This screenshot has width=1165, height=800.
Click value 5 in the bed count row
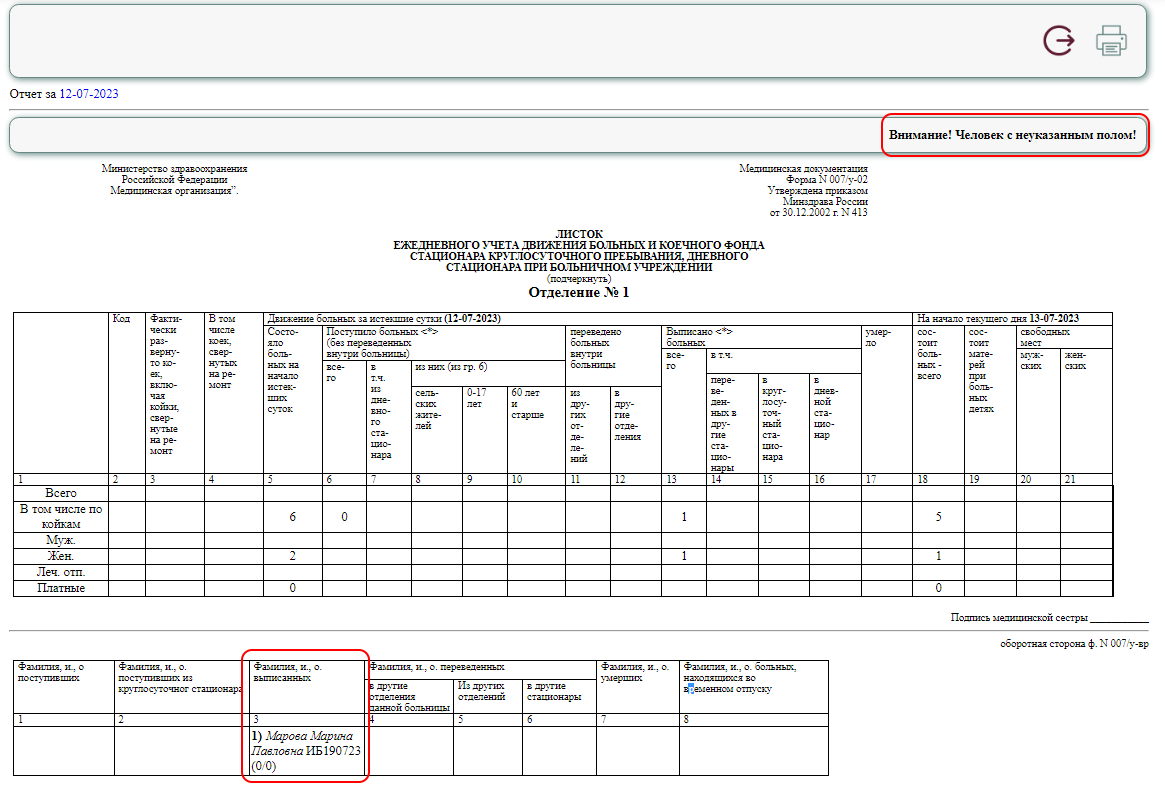point(938,517)
